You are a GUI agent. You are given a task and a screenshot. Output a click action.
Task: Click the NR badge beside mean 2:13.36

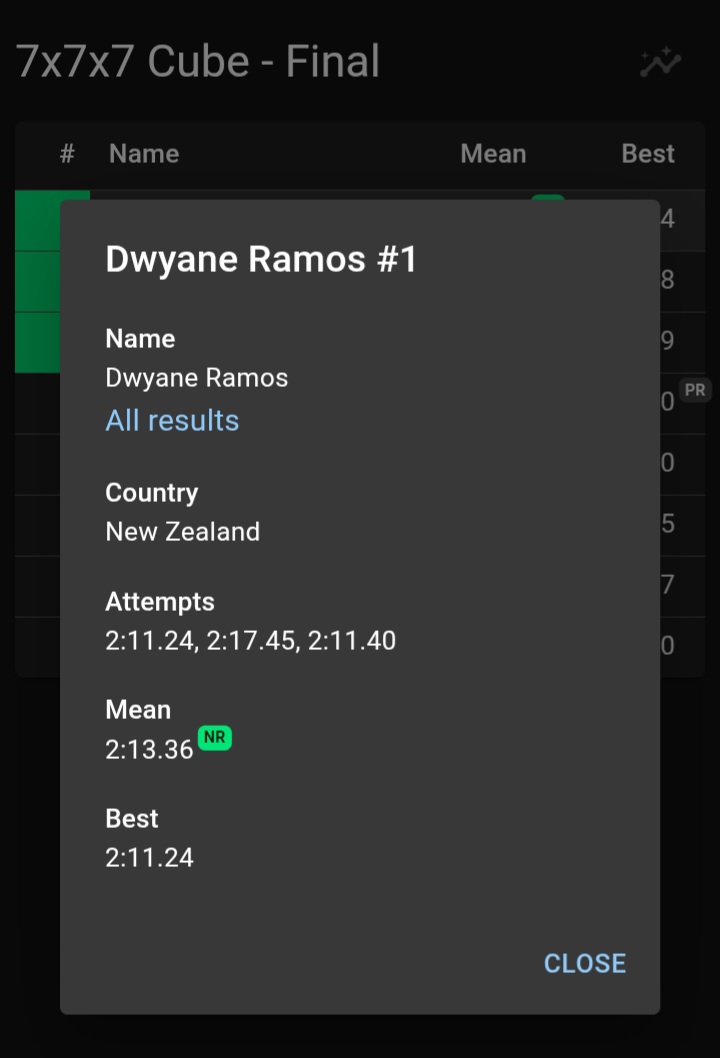pyautogui.click(x=215, y=737)
